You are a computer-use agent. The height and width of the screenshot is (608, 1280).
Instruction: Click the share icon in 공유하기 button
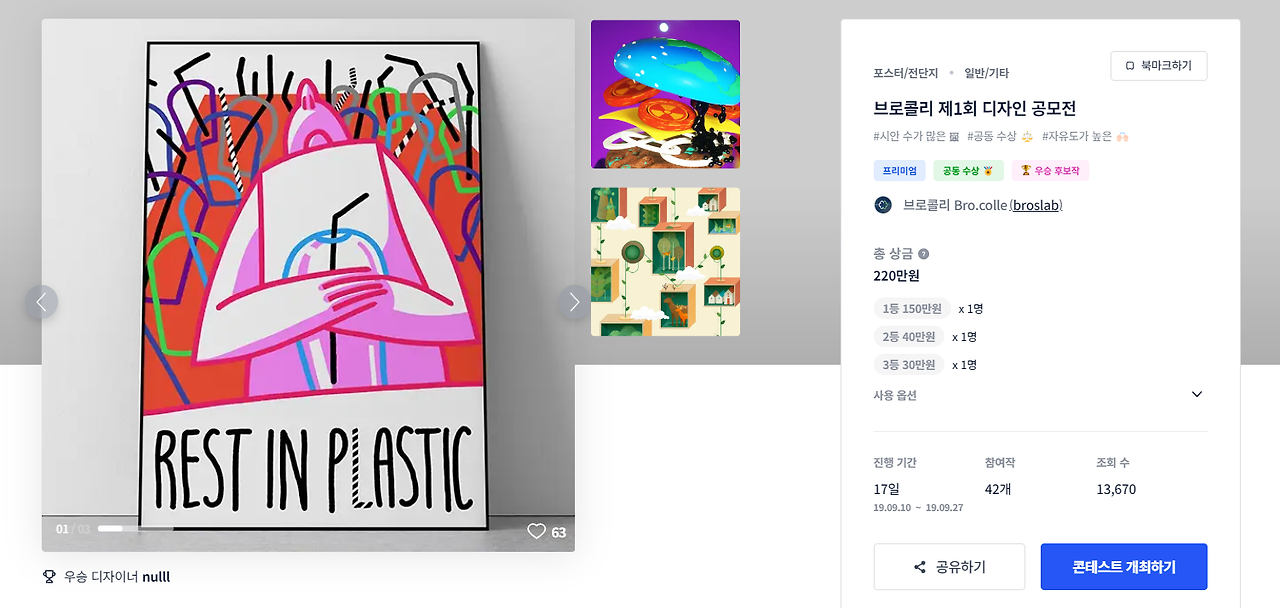920,567
